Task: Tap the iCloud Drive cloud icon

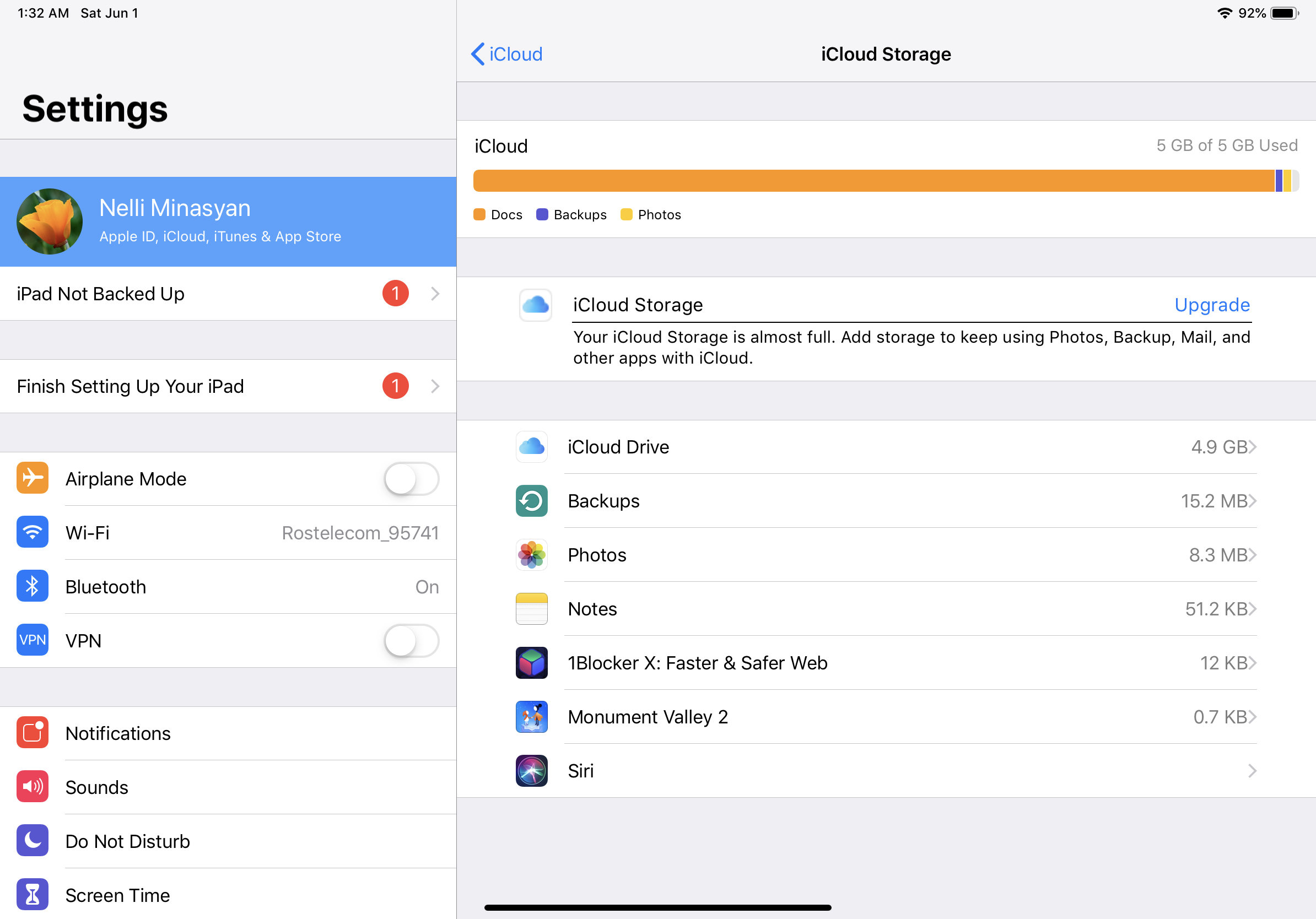Action: point(531,447)
